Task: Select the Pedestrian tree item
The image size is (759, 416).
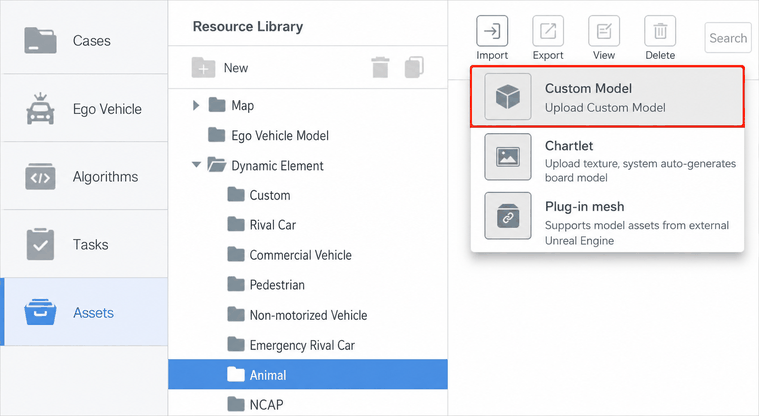Action: [307, 285]
